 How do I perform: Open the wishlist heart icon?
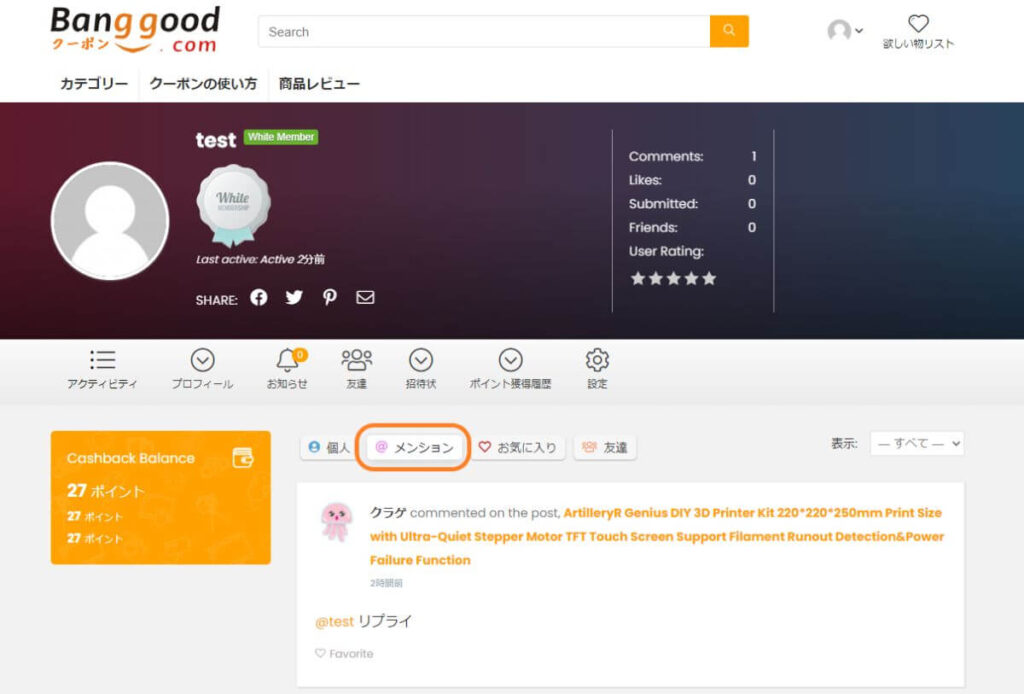918,24
